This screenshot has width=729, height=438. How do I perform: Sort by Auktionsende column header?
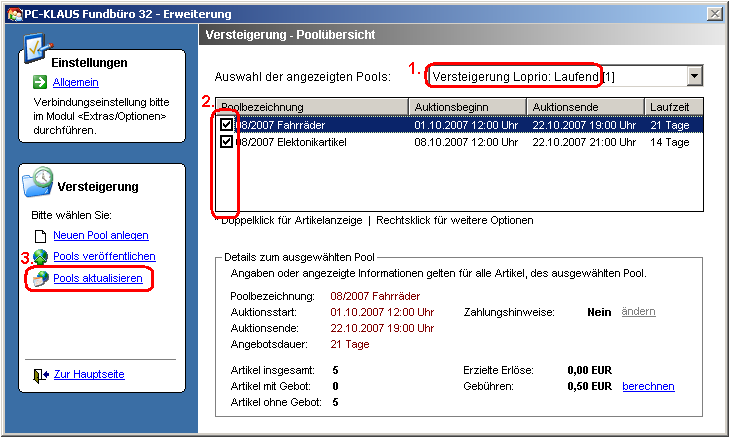point(585,107)
